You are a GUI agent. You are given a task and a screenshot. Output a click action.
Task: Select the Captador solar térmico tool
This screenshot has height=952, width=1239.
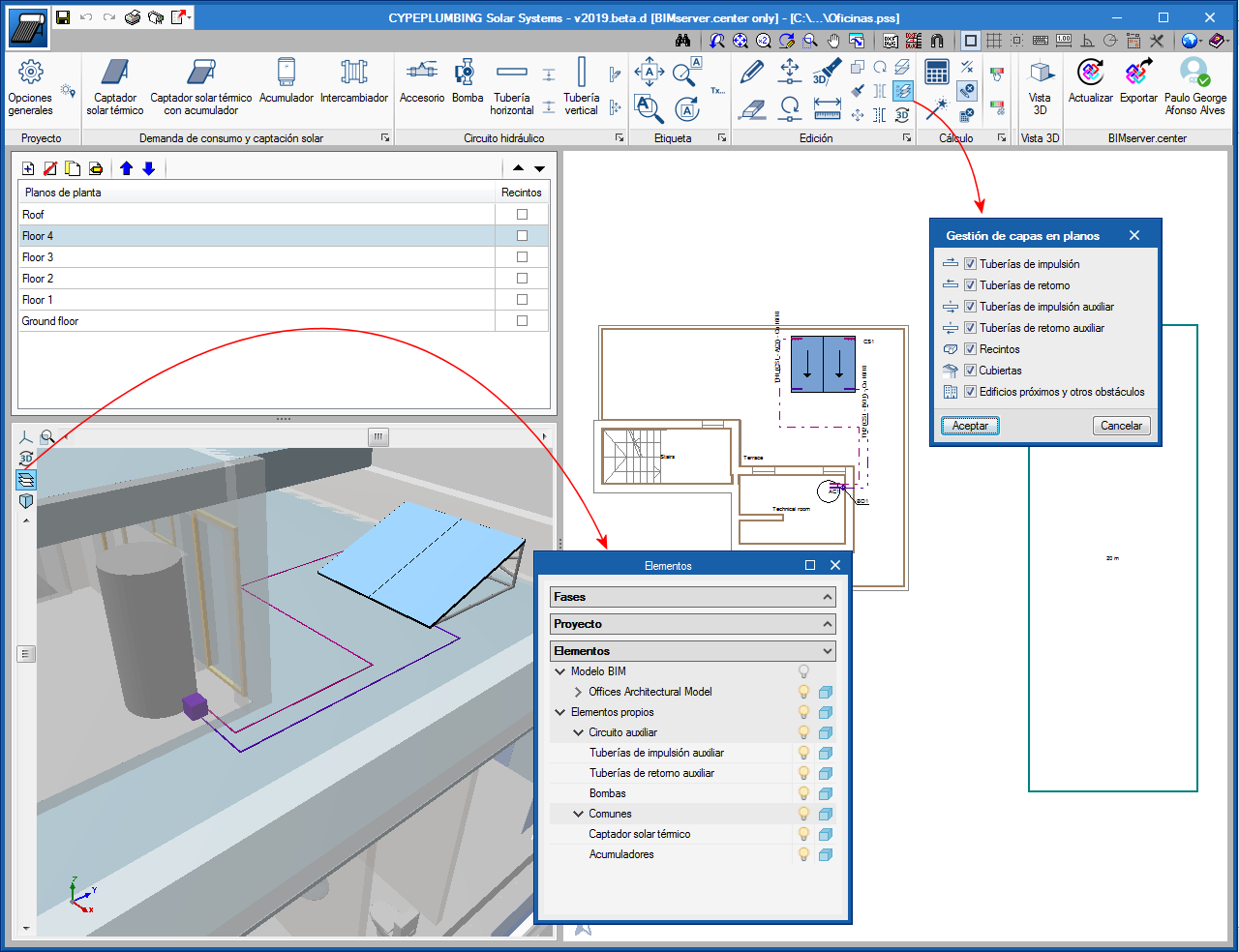[x=115, y=87]
